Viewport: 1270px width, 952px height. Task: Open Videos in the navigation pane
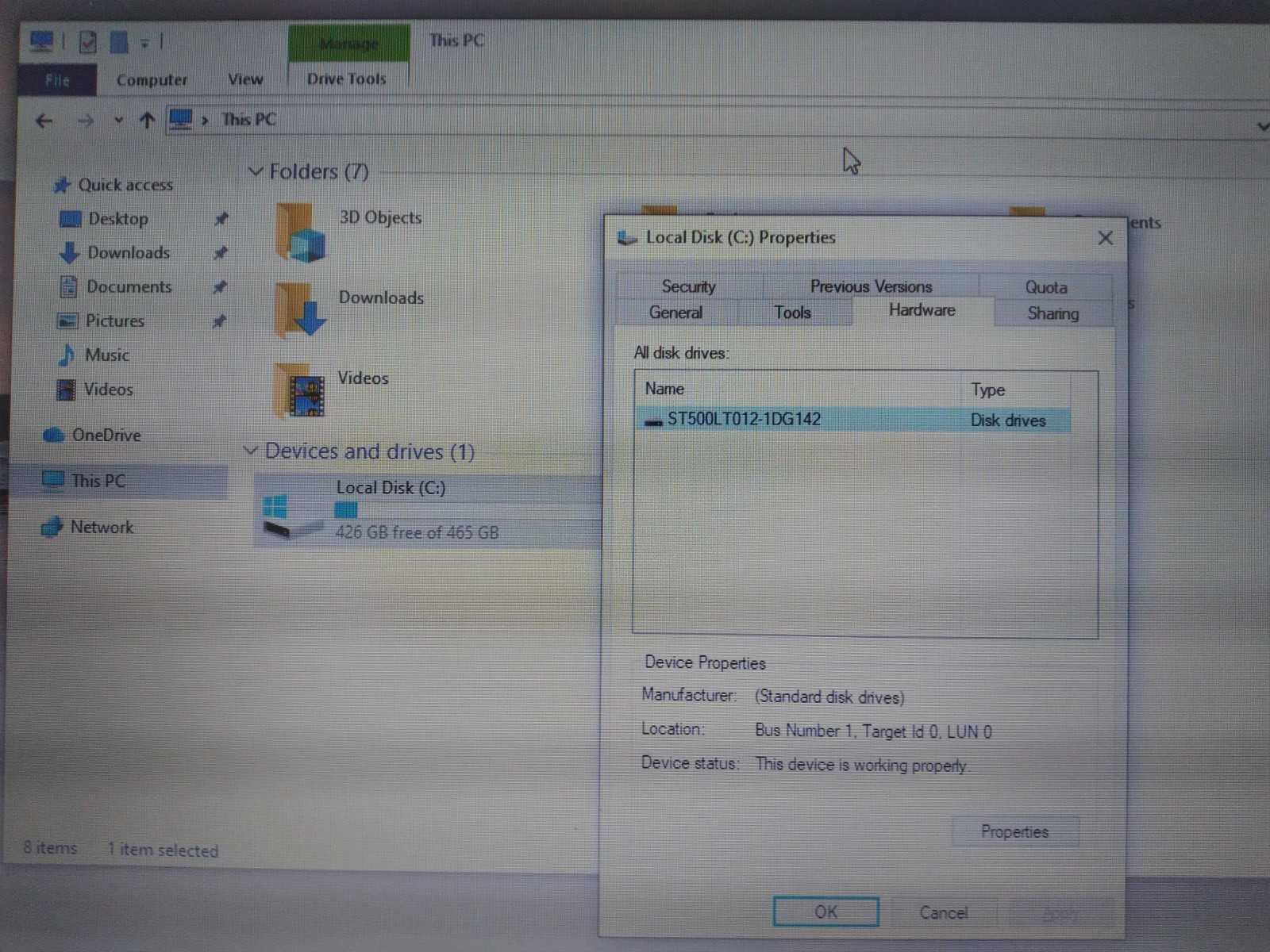tap(109, 390)
